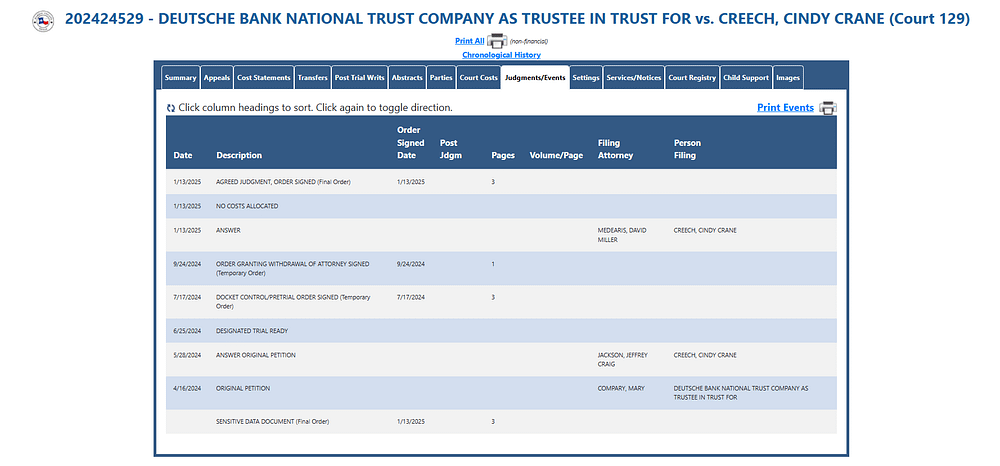Click attorney JACKSON, JEFFREY CRAIG
The height and width of the screenshot is (466, 1000).
coord(622,360)
